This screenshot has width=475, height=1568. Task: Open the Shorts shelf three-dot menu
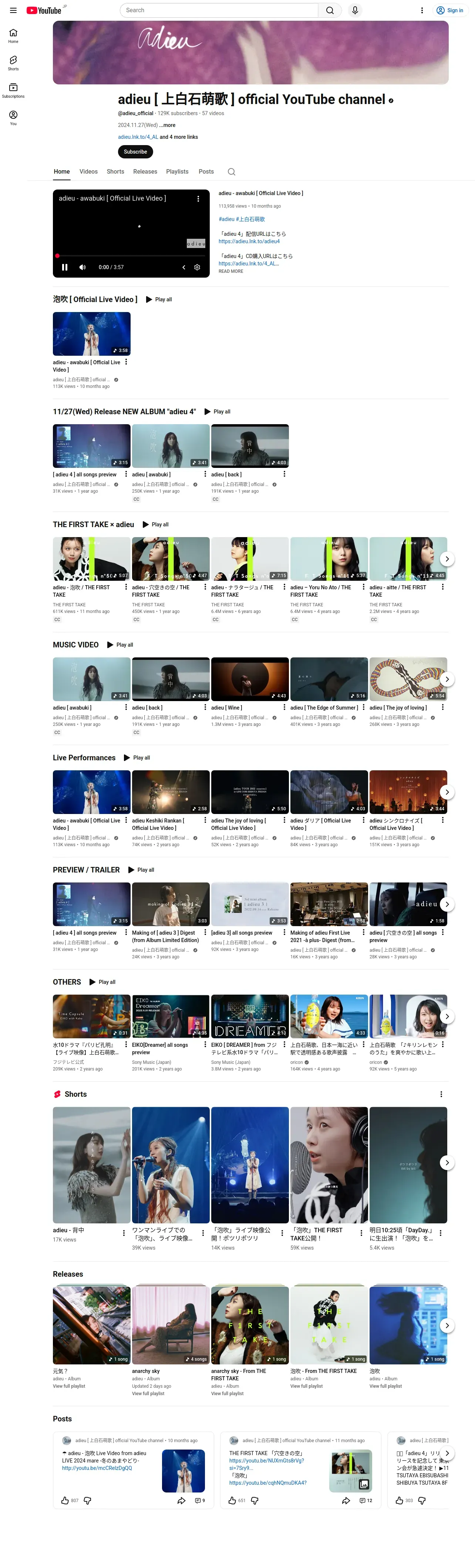[x=442, y=1095]
